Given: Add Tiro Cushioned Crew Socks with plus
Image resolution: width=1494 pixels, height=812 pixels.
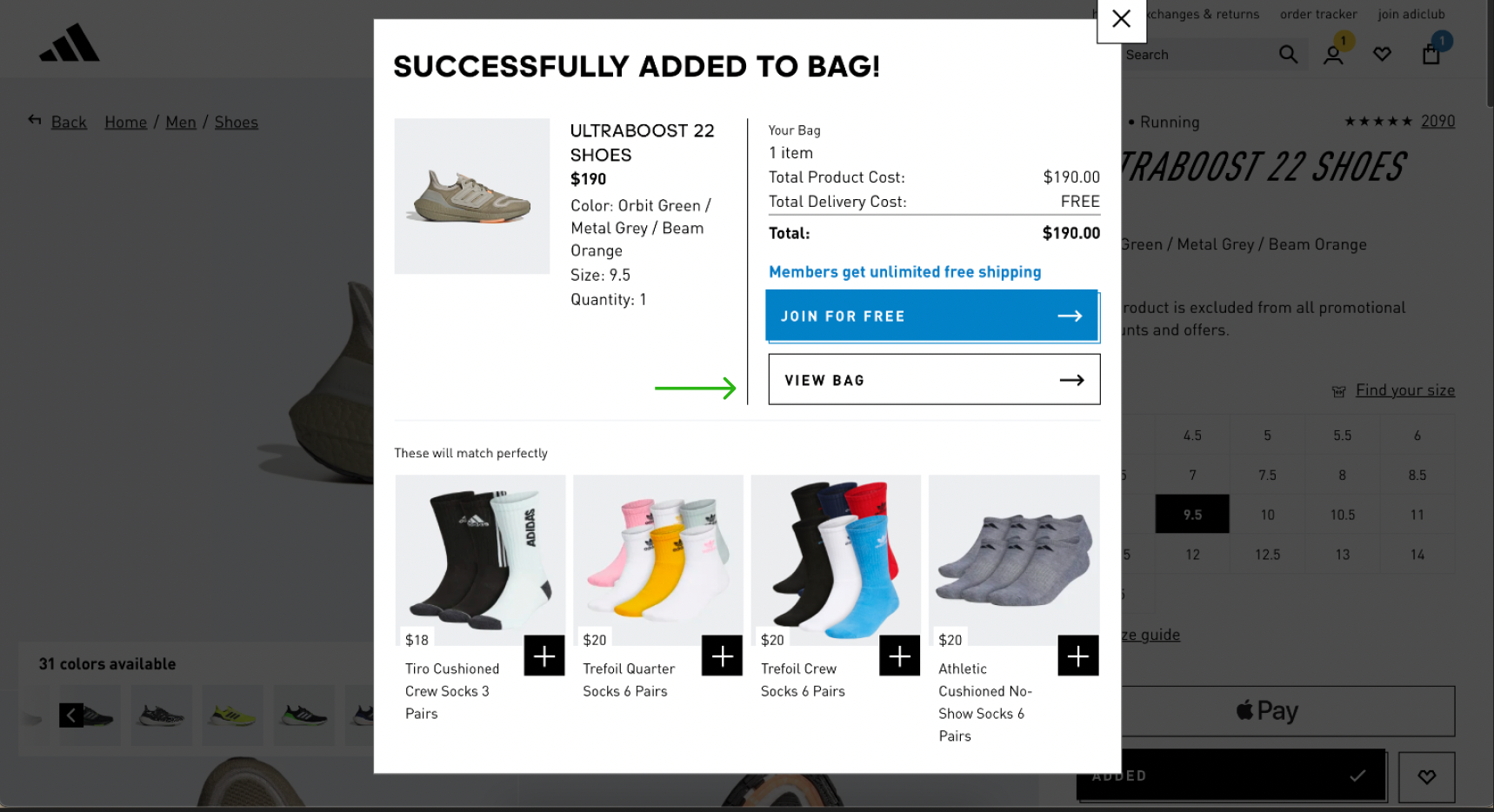Looking at the screenshot, I should (x=544, y=656).
